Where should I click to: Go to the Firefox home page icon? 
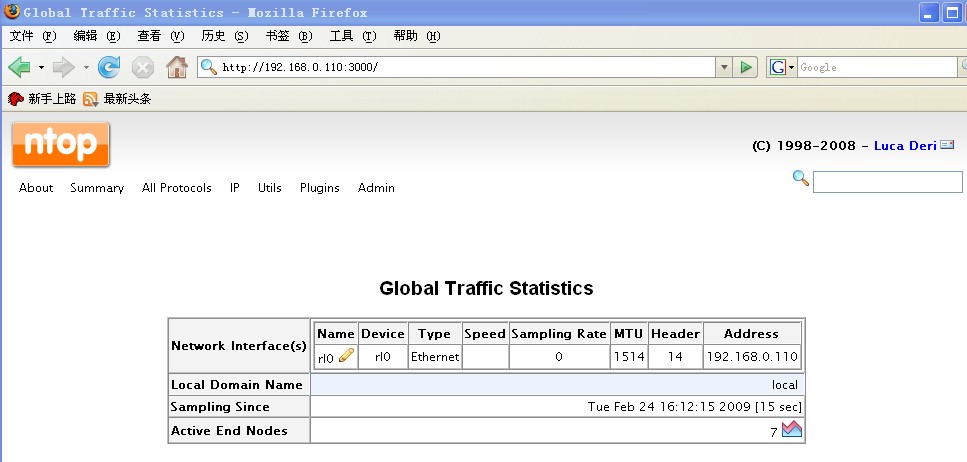pos(177,67)
